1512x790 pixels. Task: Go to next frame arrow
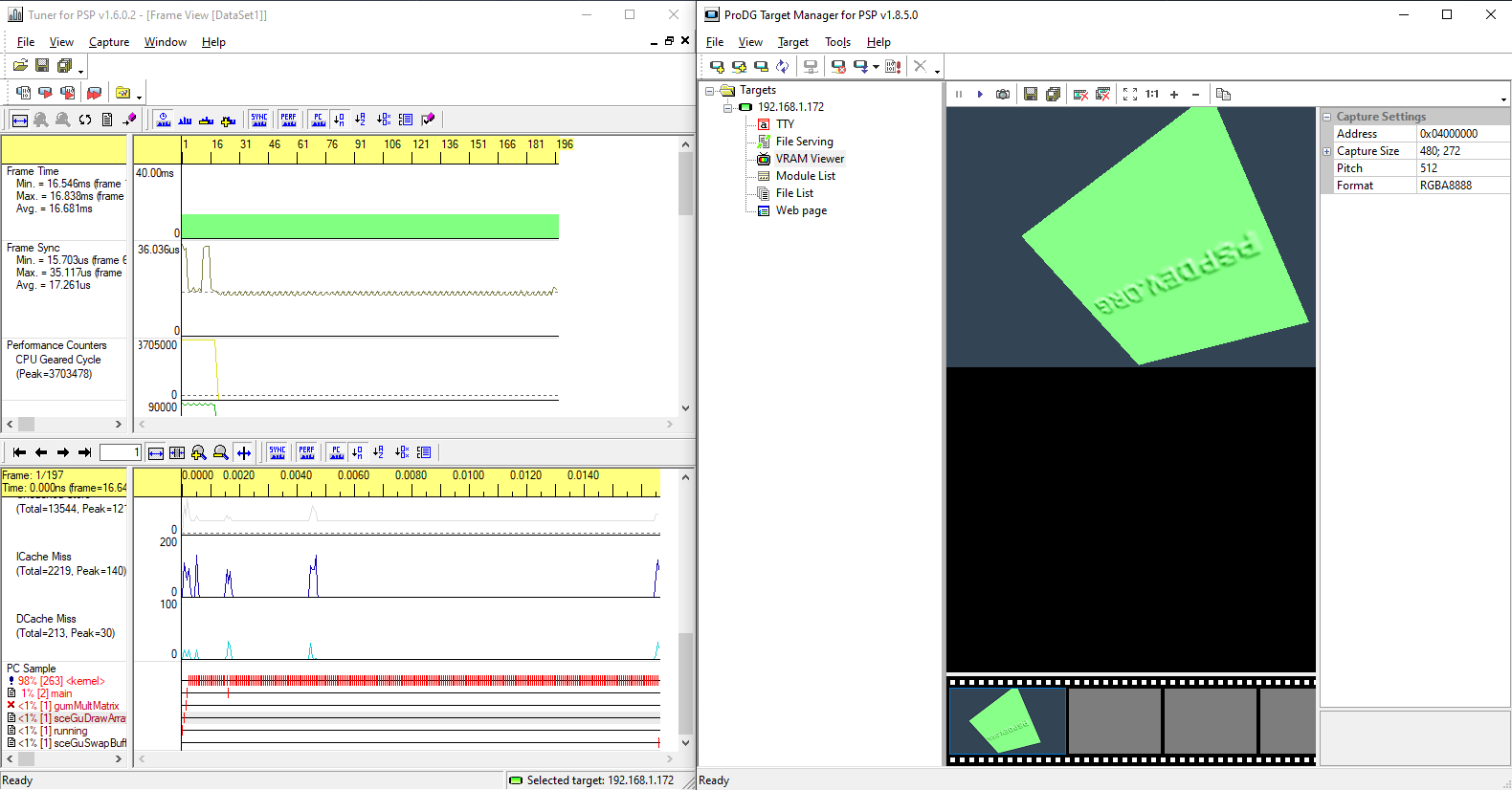tap(63, 452)
